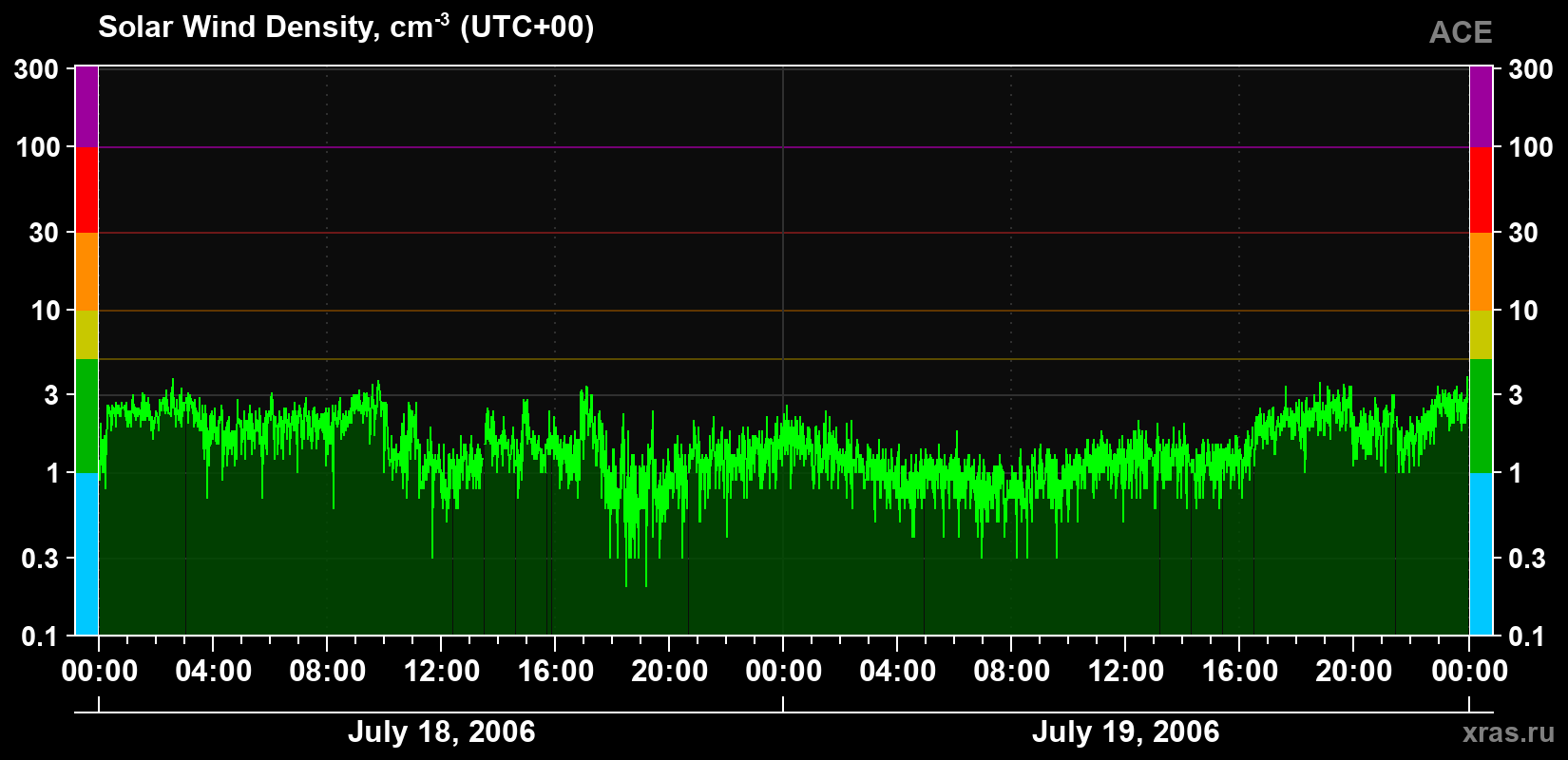Viewport: 1568px width, 760px height.
Task: Select the "July 18, 2006" date label
Action: (441, 732)
